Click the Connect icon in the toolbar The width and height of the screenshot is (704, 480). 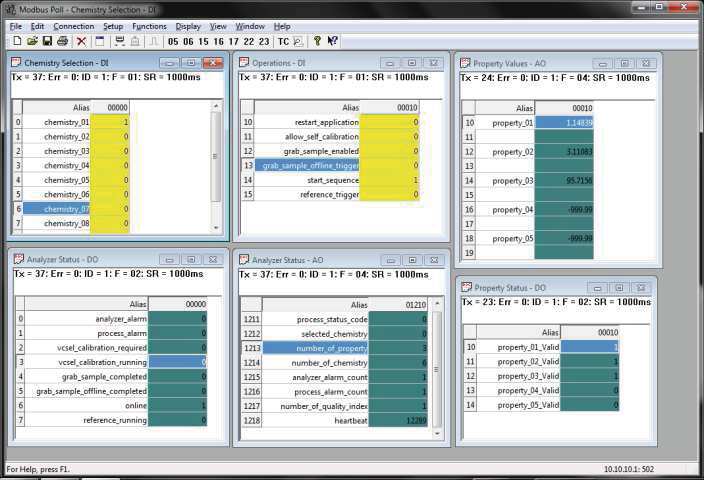(x=119, y=41)
